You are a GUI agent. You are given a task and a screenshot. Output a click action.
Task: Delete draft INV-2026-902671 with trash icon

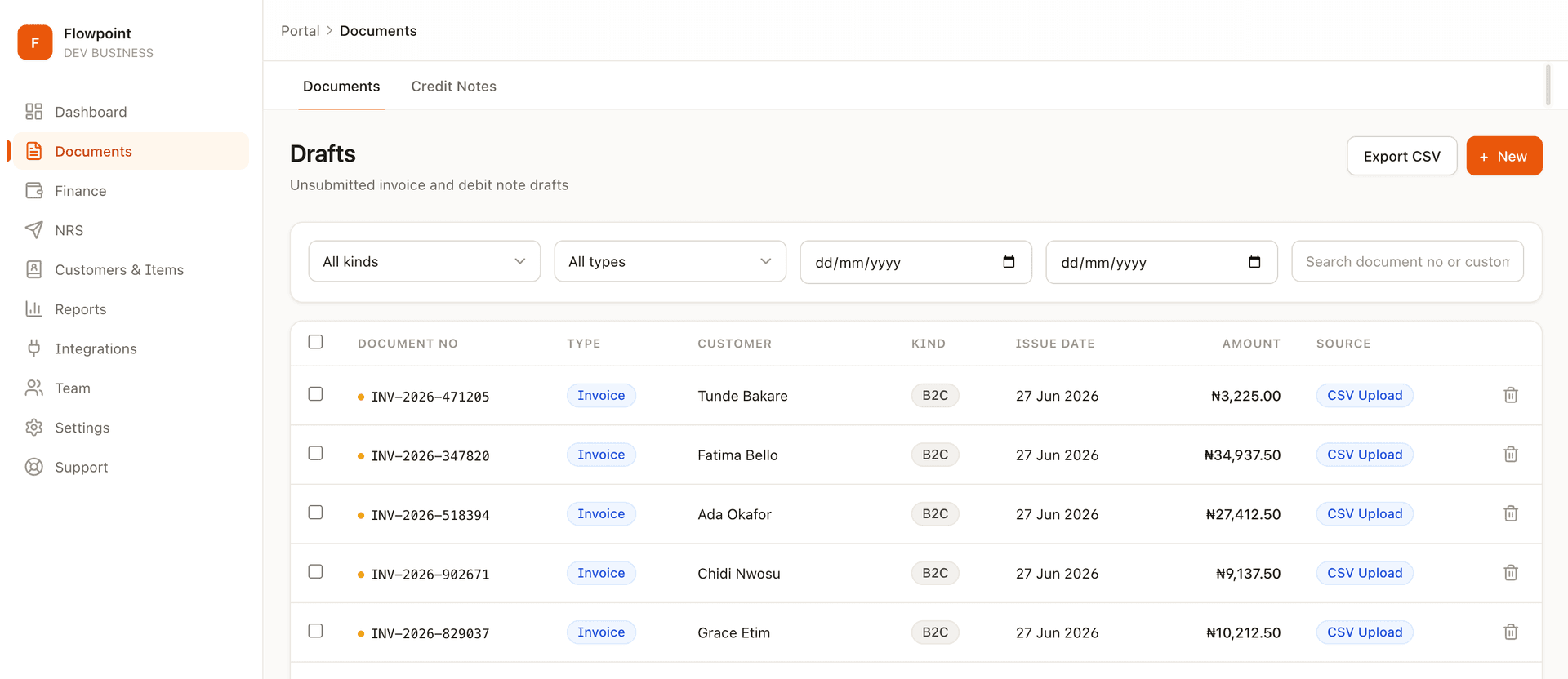(x=1511, y=573)
